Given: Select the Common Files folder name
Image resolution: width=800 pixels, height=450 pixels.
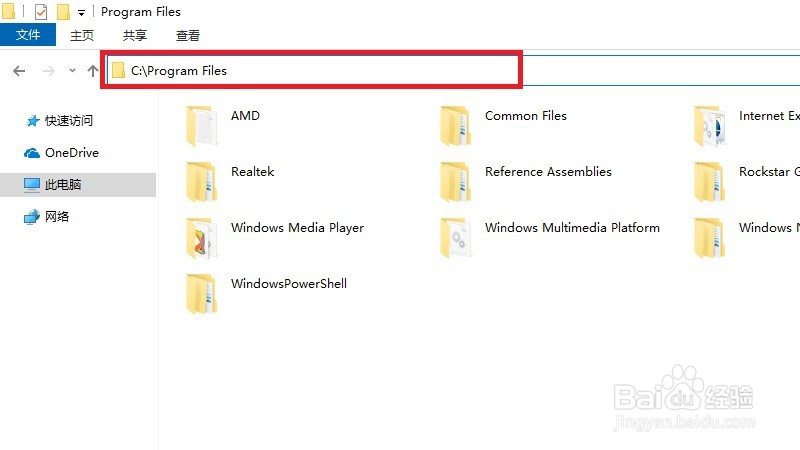Looking at the screenshot, I should point(526,116).
